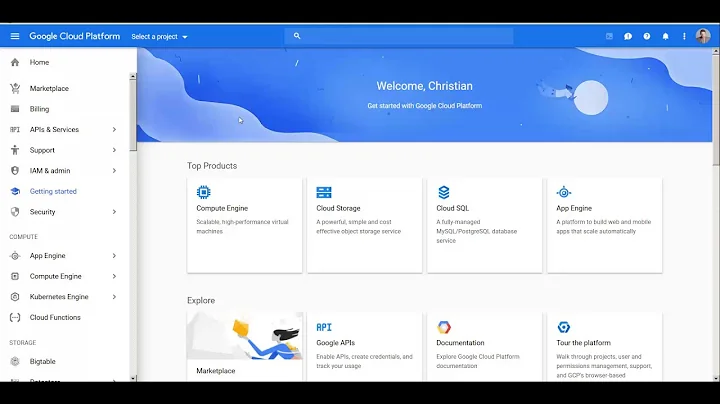Screen dimensions: 720x404
Task: Click the App Engine sidebar icon
Action: pos(15,256)
